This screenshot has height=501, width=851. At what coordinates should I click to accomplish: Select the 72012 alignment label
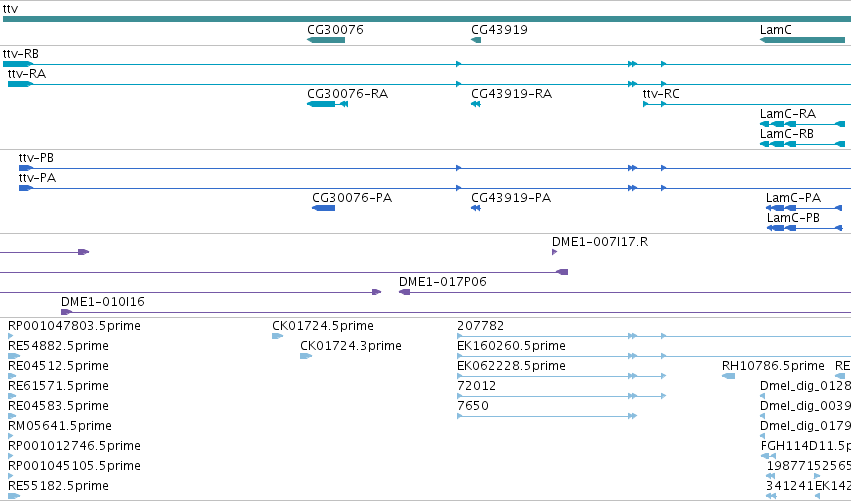[x=477, y=386]
